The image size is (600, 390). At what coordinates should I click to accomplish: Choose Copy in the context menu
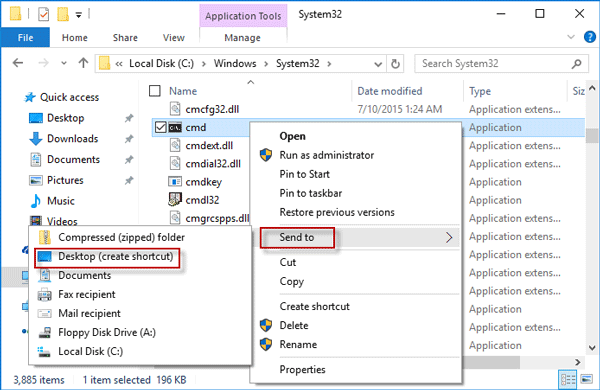[x=292, y=281]
